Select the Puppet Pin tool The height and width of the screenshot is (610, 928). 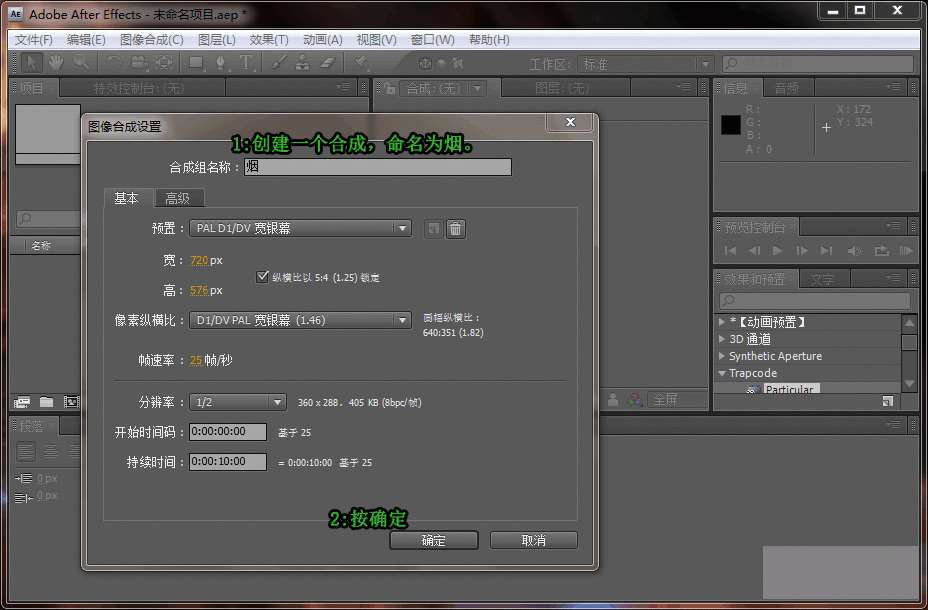(360, 63)
